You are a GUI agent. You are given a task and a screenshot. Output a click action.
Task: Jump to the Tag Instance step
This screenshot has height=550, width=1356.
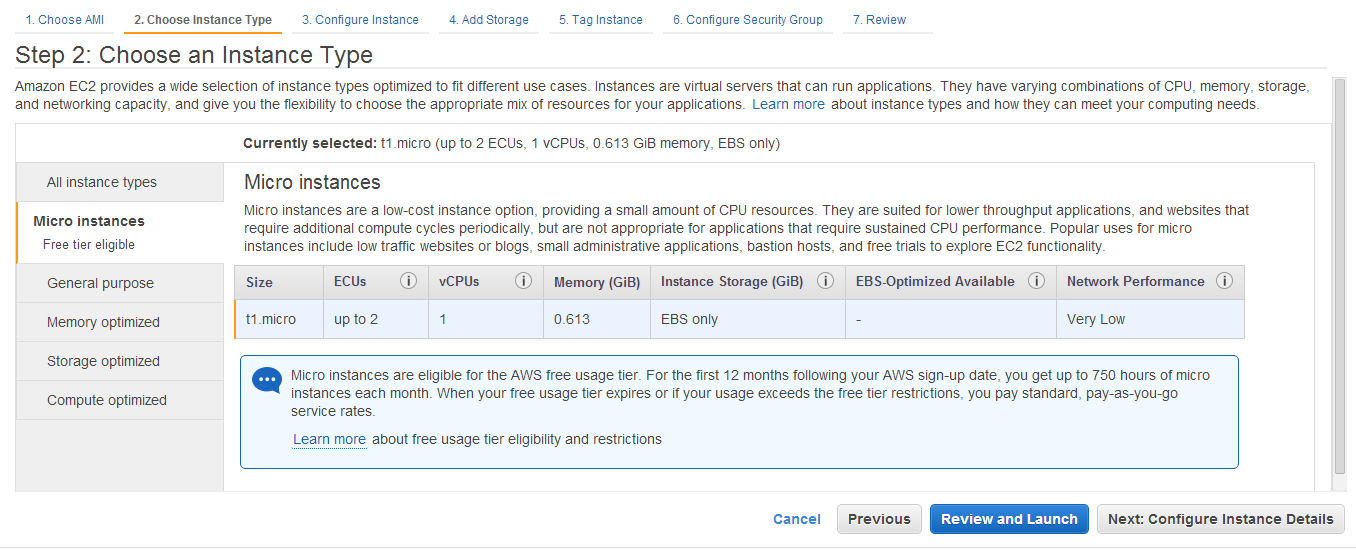601,20
